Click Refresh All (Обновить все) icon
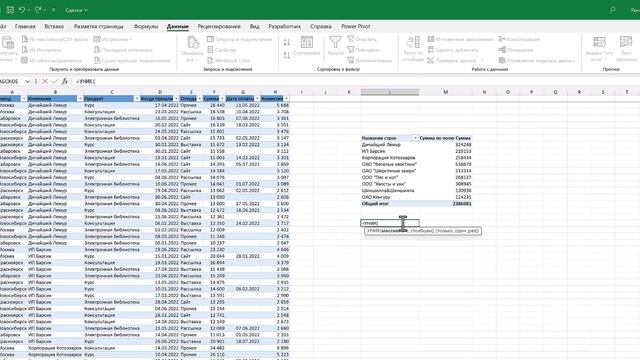The image size is (640, 360). (x=192, y=43)
